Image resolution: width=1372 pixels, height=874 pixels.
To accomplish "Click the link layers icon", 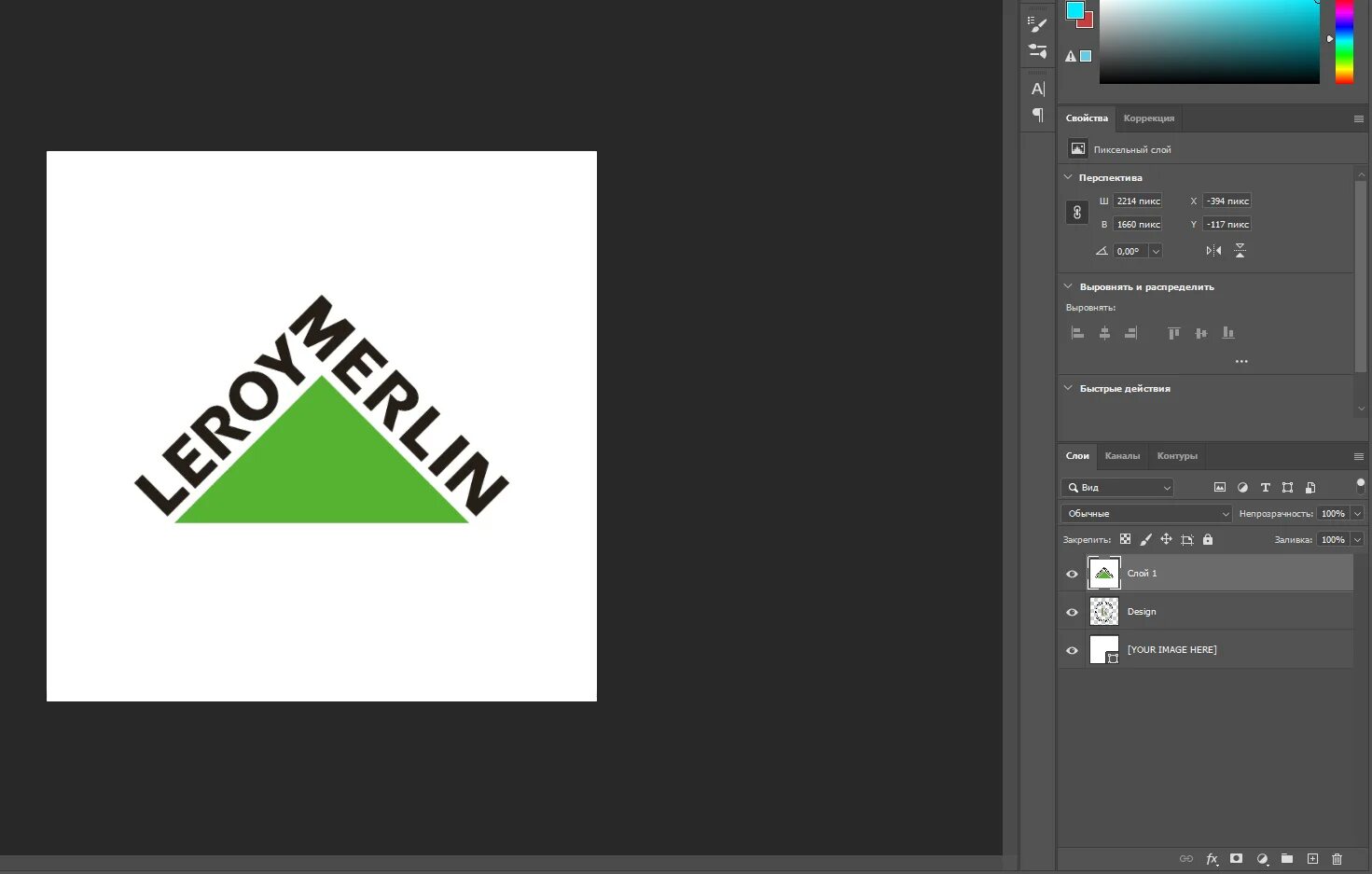I will pyautogui.click(x=1186, y=858).
